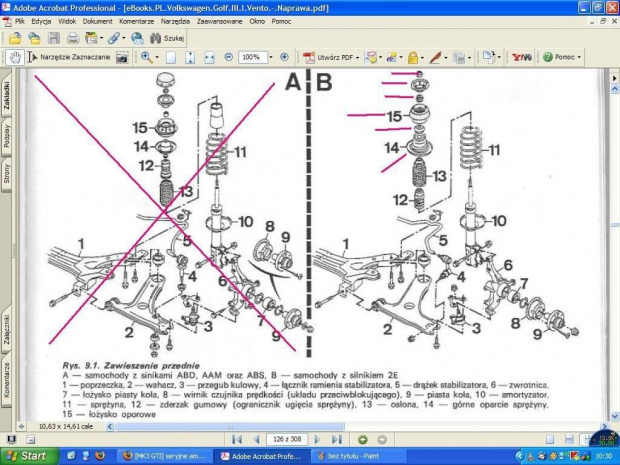Switch to the Załączniki side tab
The width and height of the screenshot is (620, 465).
[6, 329]
